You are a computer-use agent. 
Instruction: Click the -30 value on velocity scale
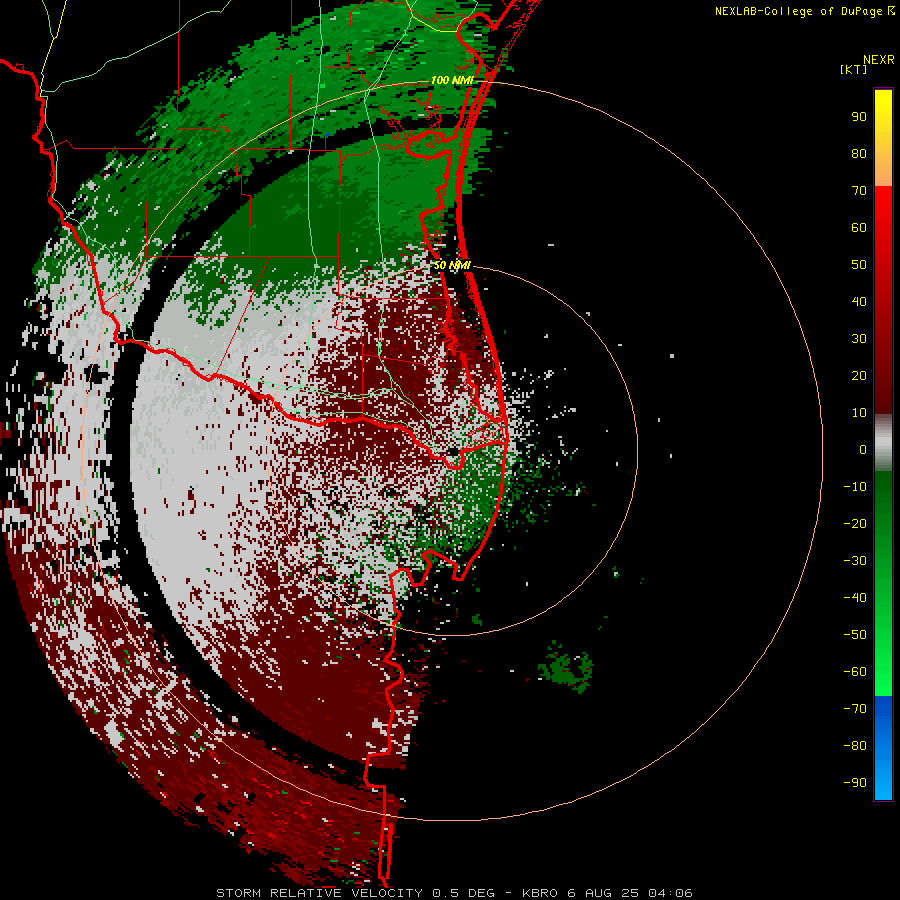point(855,561)
